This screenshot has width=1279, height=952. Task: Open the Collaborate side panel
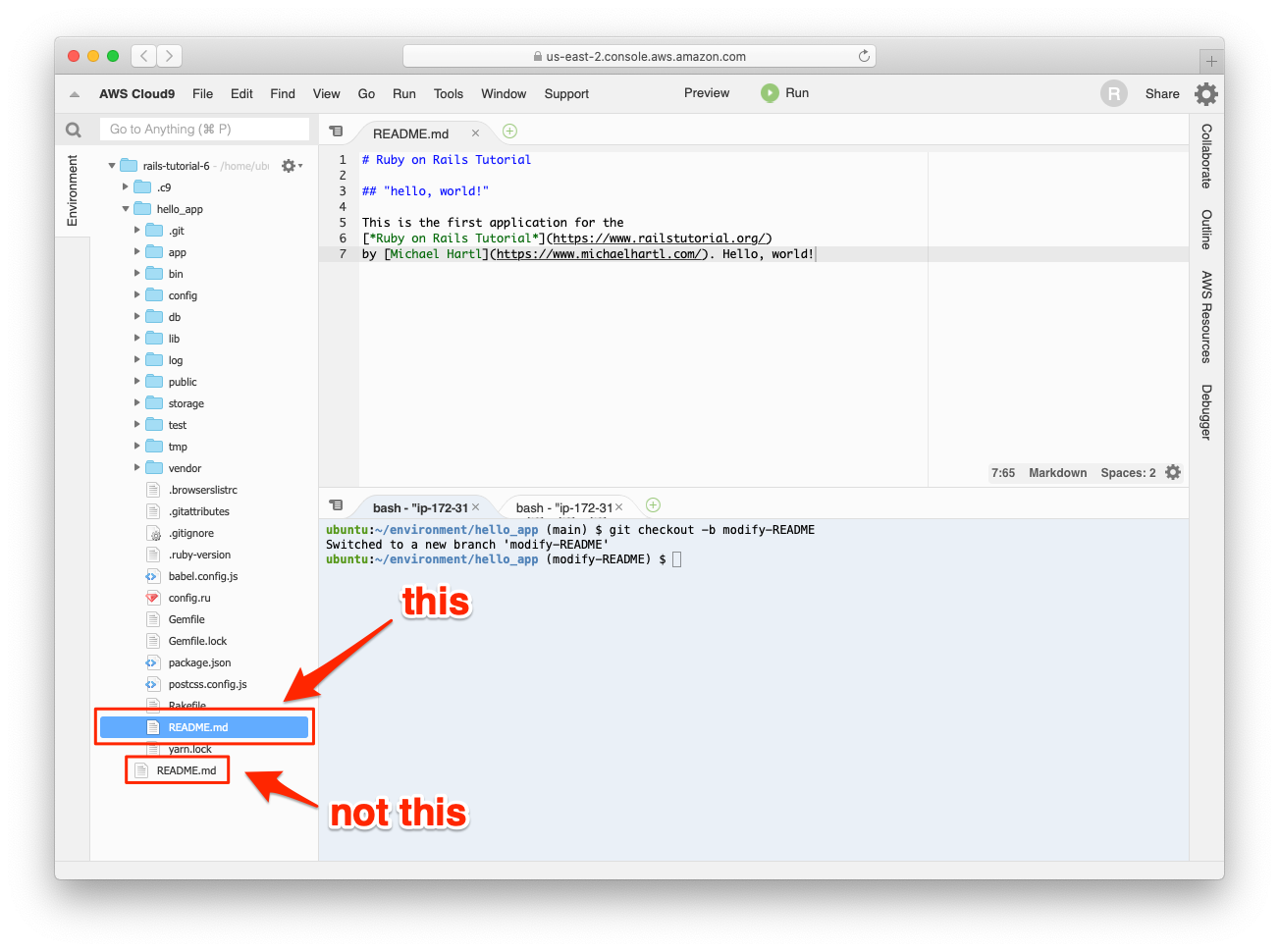coord(1206,156)
